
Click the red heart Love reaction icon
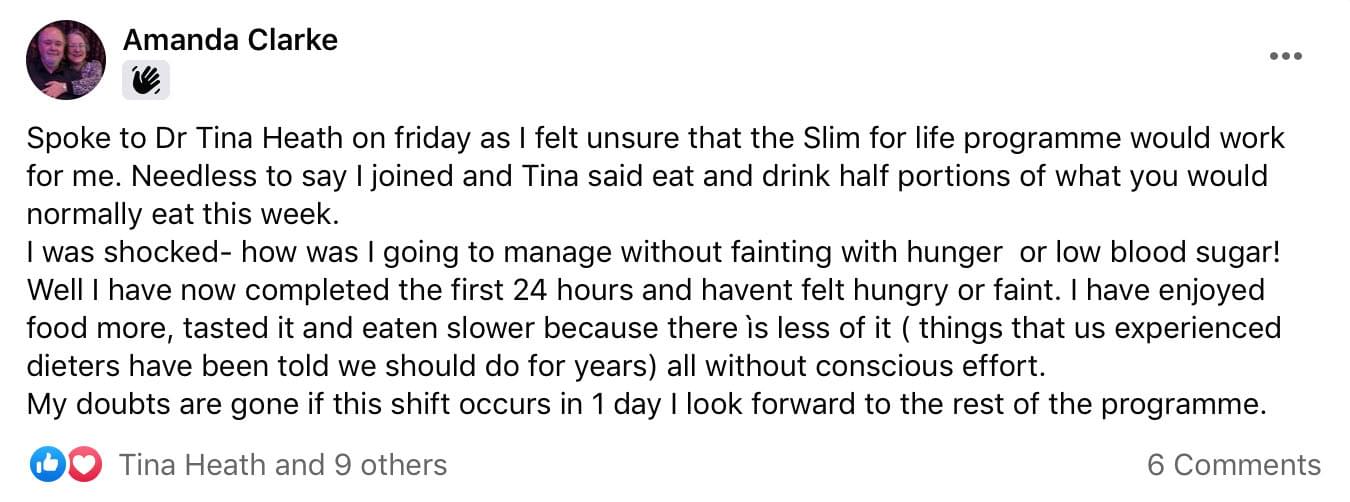point(85,464)
